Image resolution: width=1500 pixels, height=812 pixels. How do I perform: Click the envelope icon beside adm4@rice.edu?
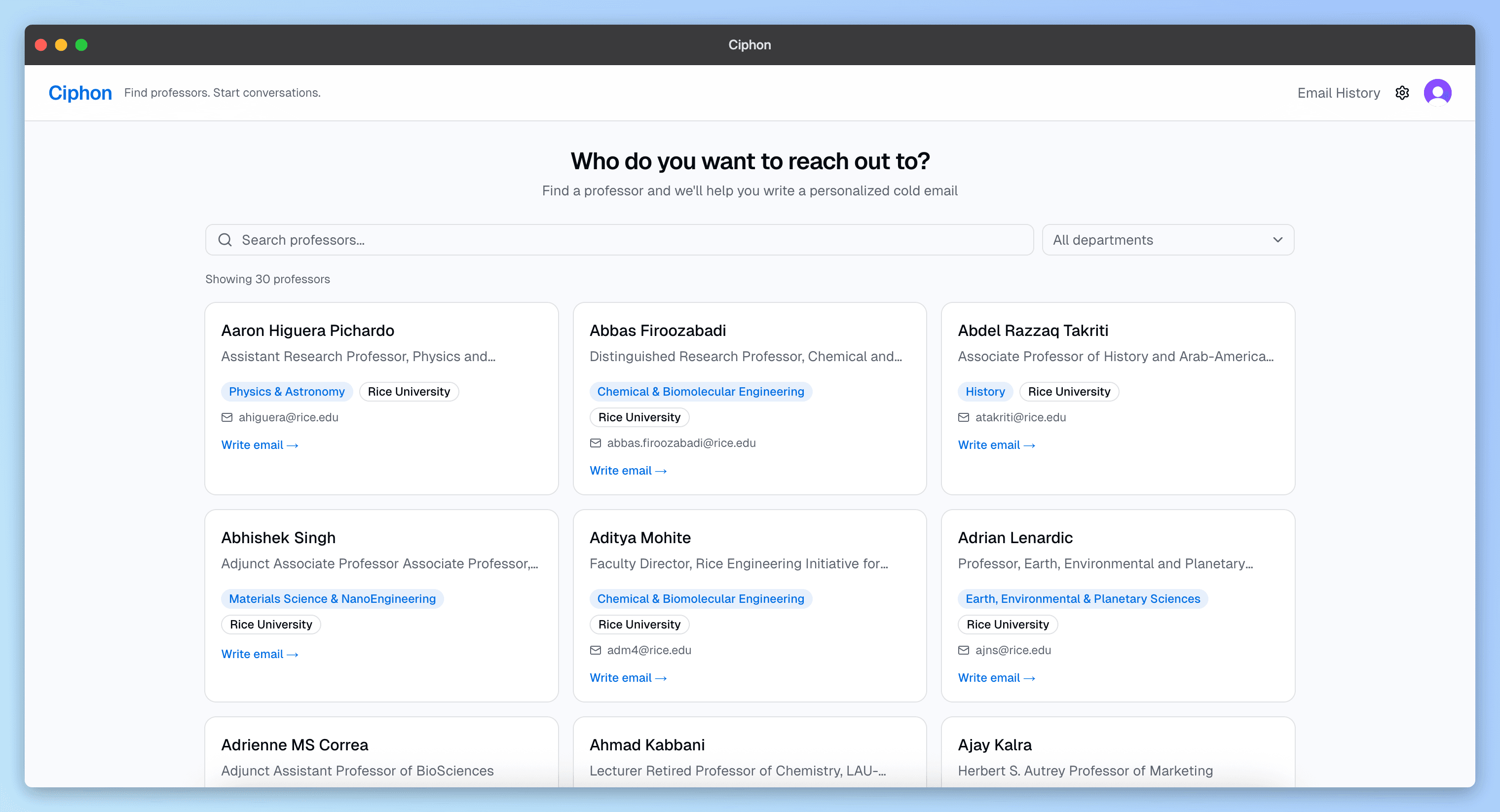pos(595,650)
